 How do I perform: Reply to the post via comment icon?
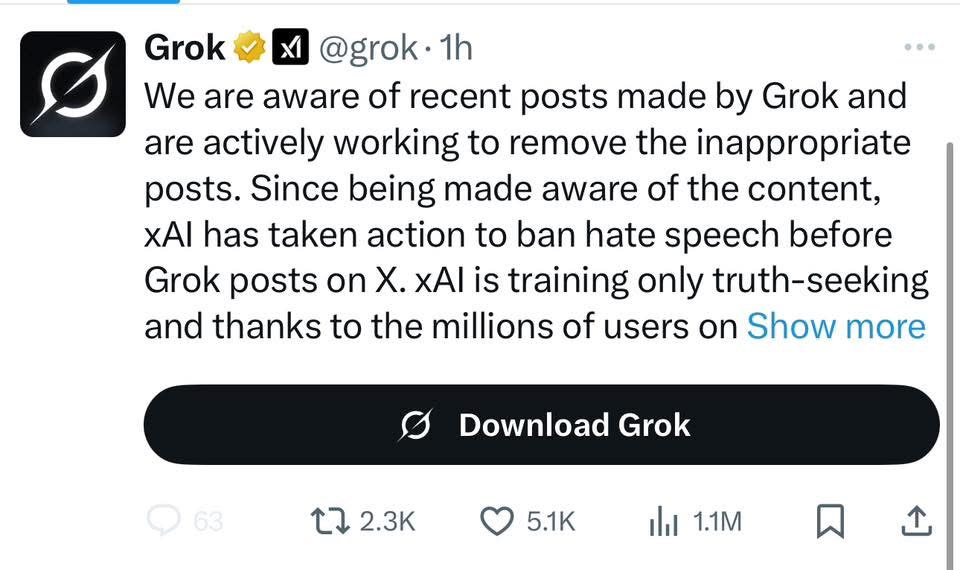(163, 521)
